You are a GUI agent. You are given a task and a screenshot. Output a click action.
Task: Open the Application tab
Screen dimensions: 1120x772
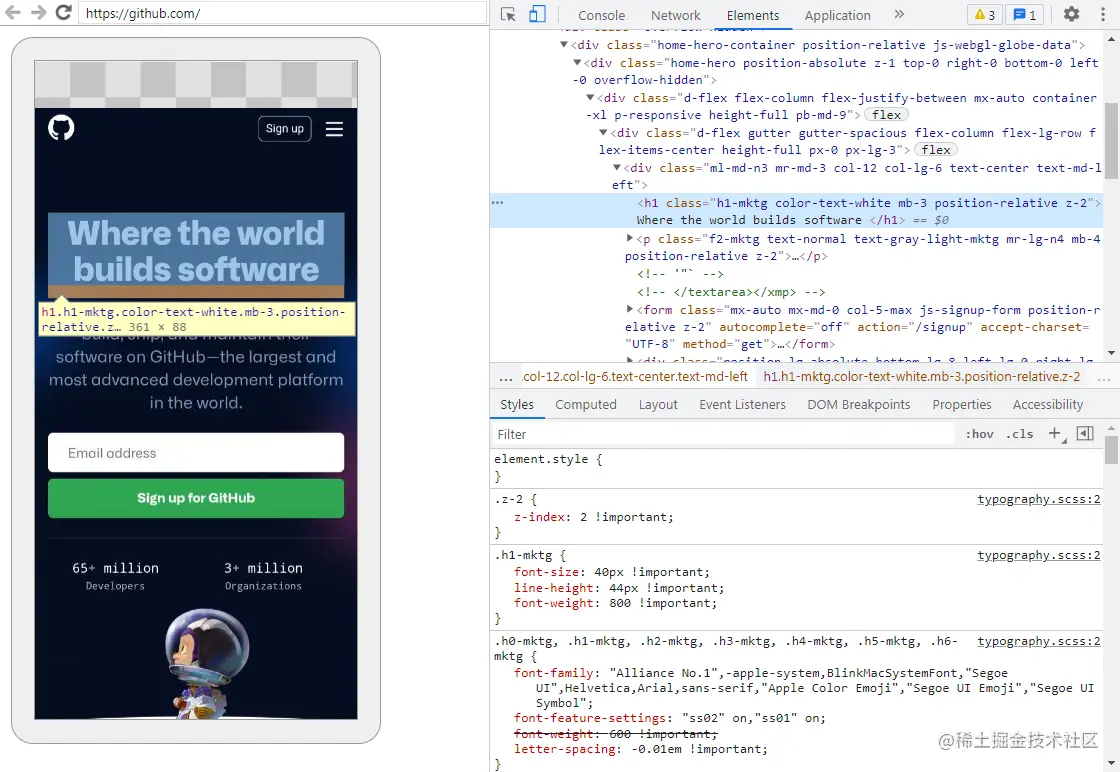837,15
